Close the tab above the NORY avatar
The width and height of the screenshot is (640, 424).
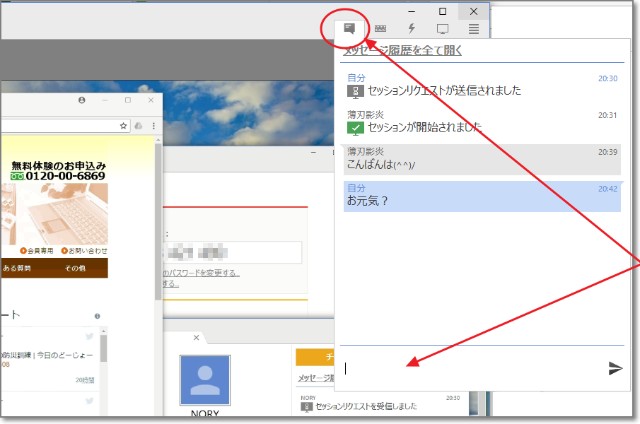[x=196, y=338]
